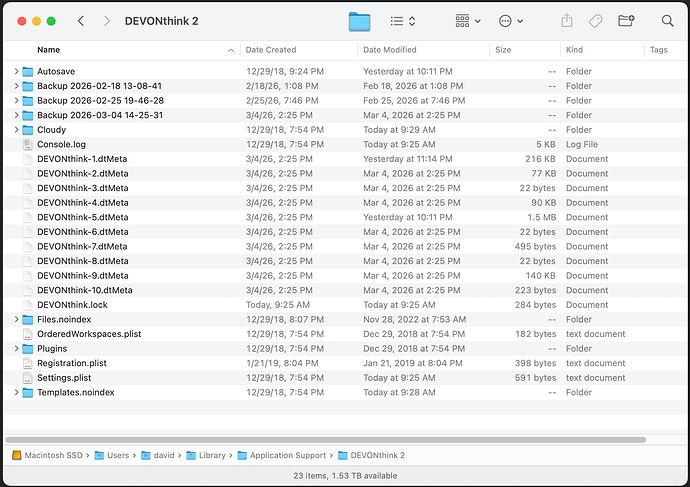Select DEVONthink-2.dtMeta file name

(83, 173)
